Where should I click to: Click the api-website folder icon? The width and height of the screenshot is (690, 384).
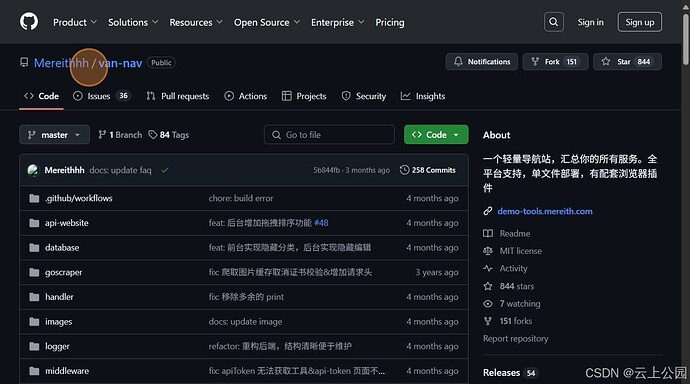pyautogui.click(x=34, y=223)
